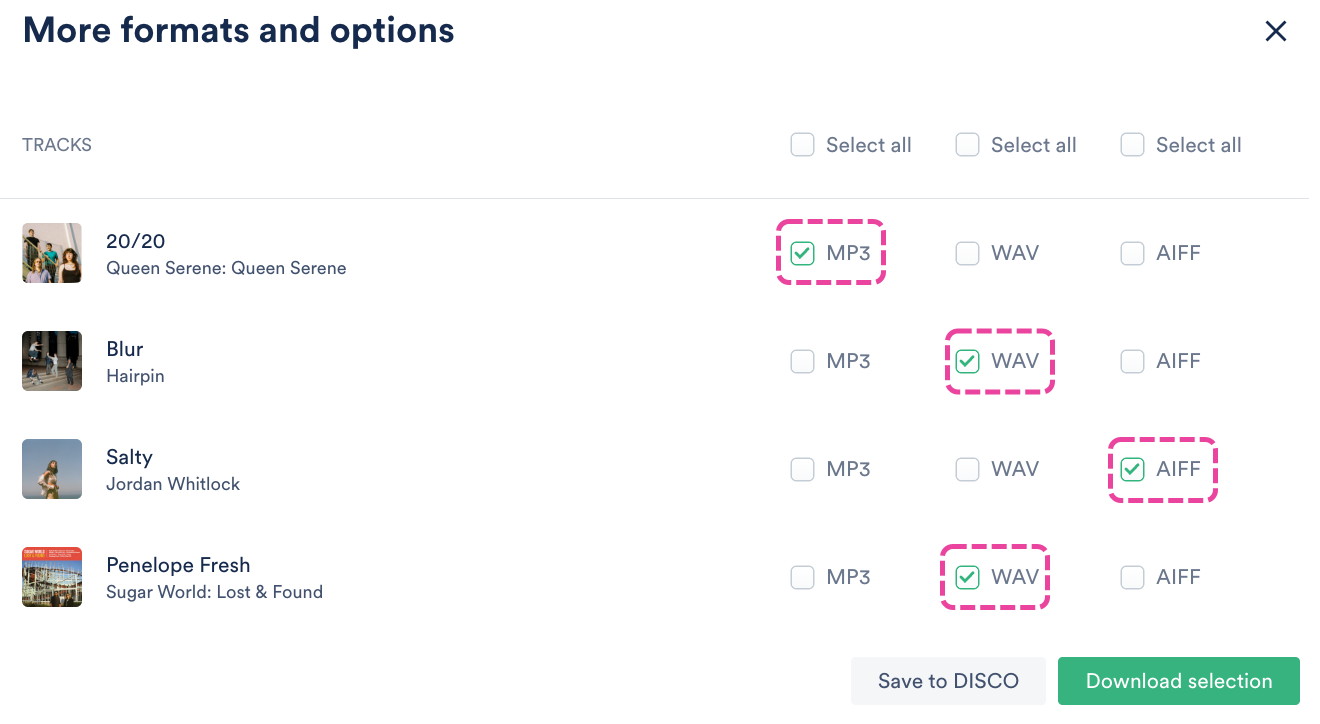The height and width of the screenshot is (724, 1320).
Task: Enable MP3 format for Salty
Action: (x=802, y=469)
